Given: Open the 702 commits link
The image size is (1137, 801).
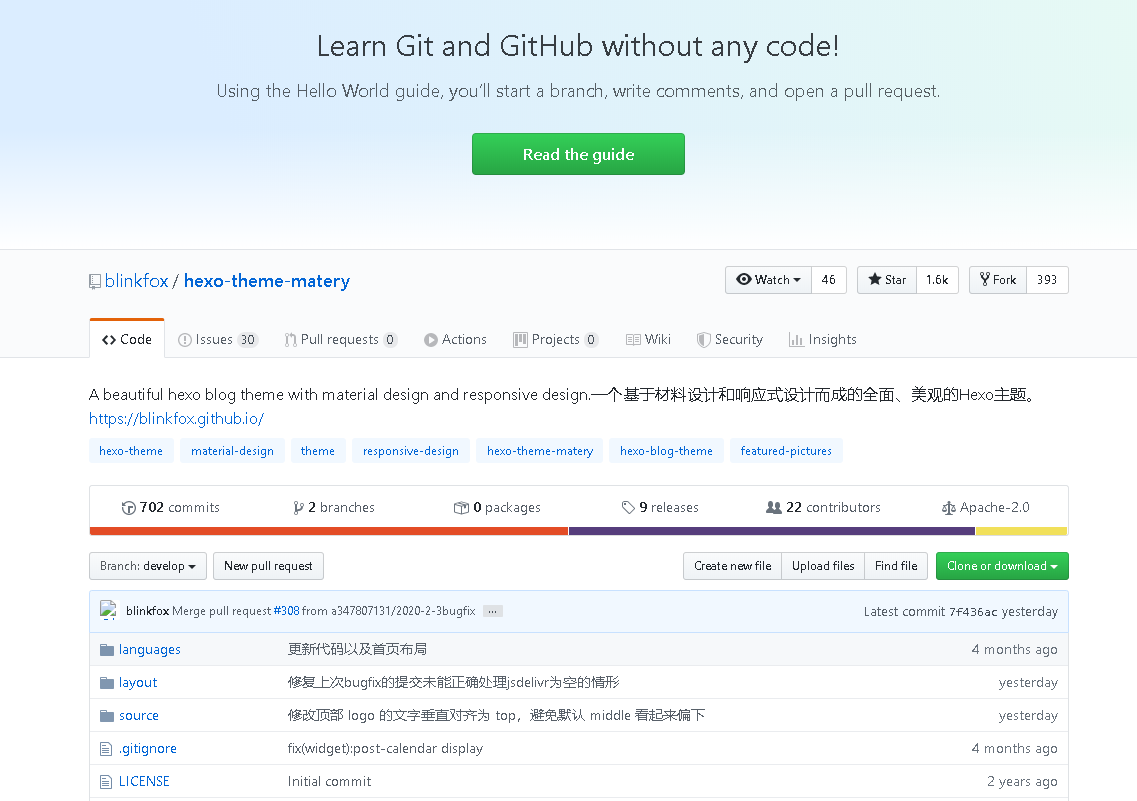Looking at the screenshot, I should click(x=170, y=507).
